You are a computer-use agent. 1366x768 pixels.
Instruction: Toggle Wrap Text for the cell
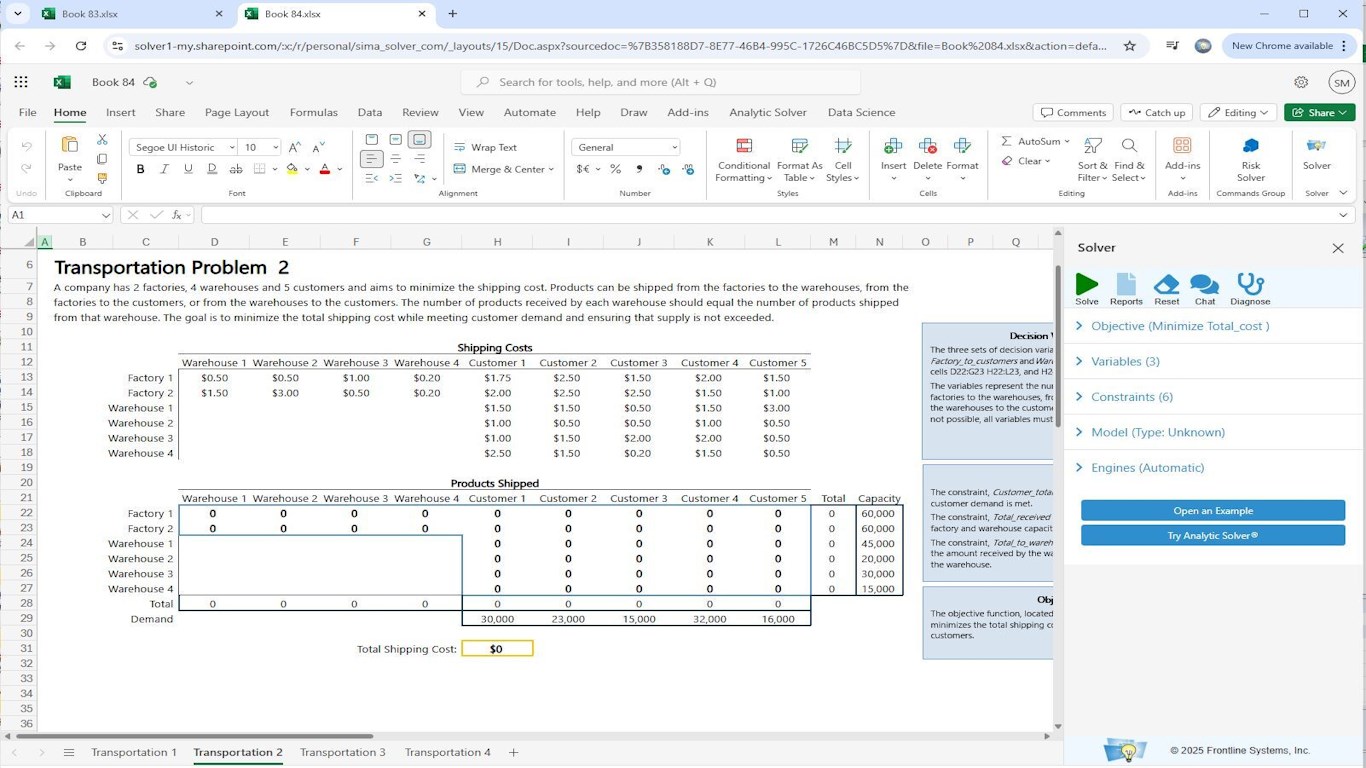485,147
